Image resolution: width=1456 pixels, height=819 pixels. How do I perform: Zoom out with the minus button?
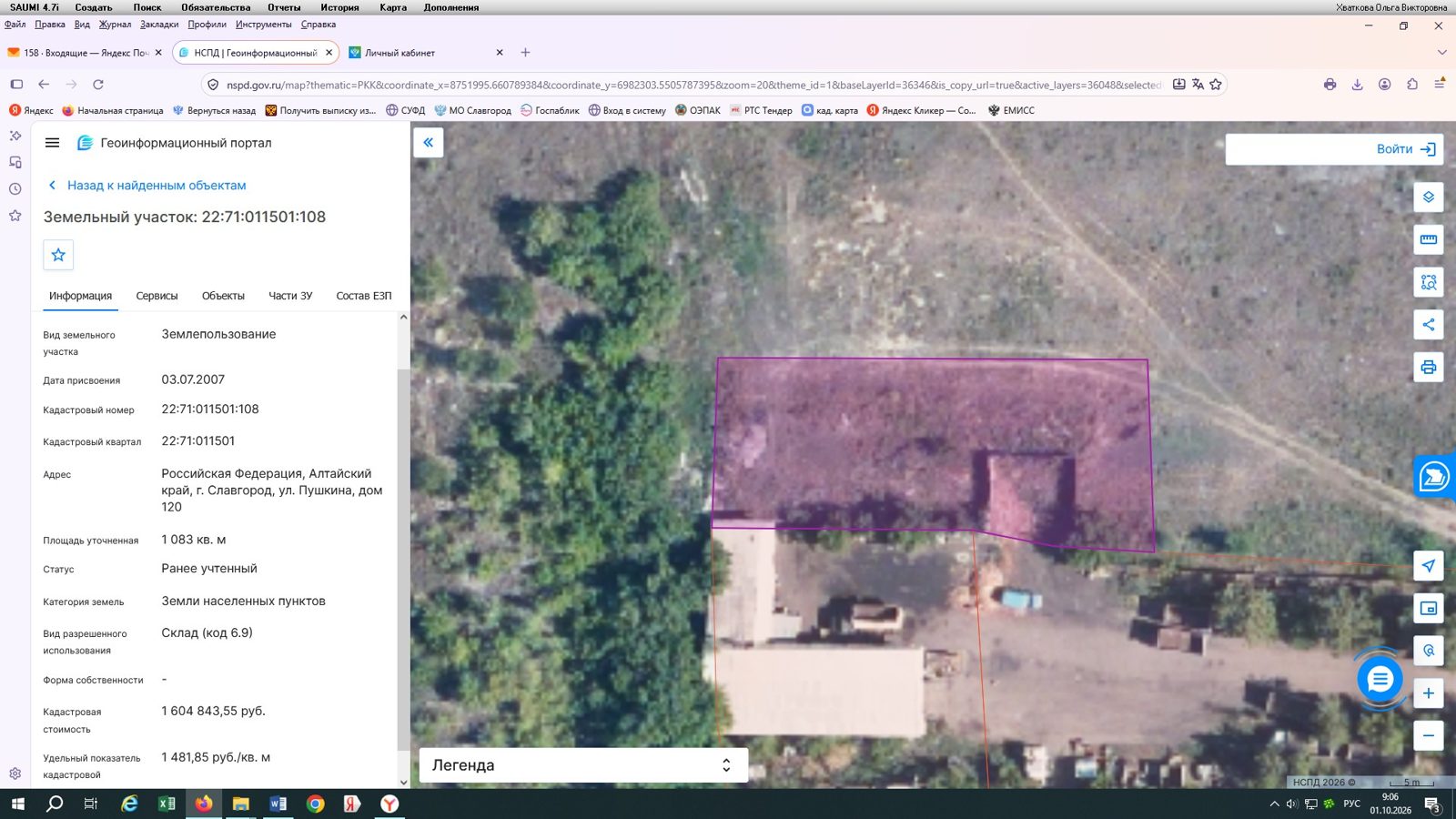pos(1428,735)
